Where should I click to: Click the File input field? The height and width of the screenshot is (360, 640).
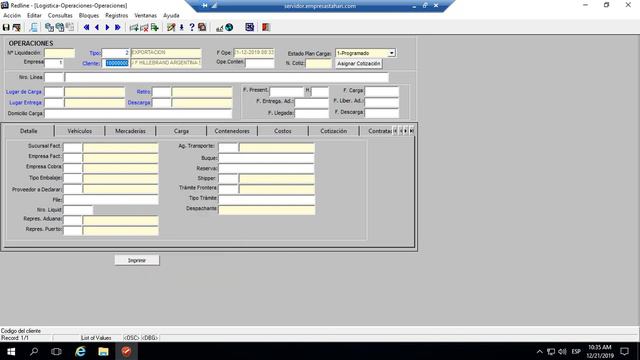pyautogui.click(x=111, y=200)
